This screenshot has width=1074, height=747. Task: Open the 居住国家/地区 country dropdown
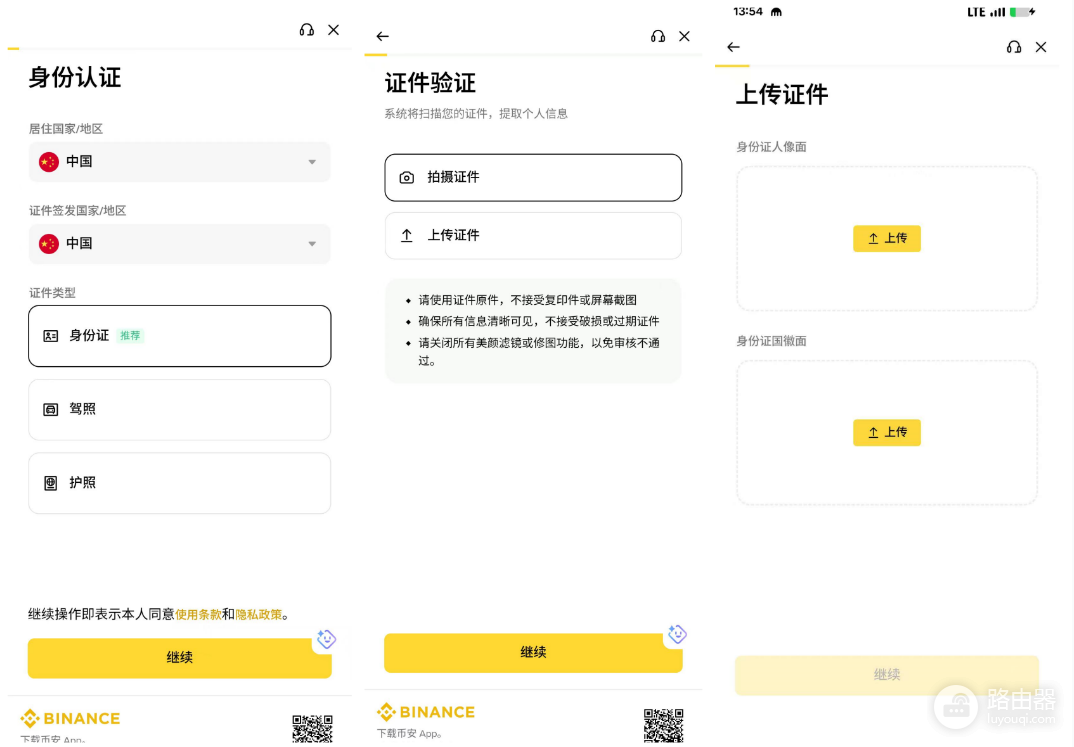pos(179,162)
